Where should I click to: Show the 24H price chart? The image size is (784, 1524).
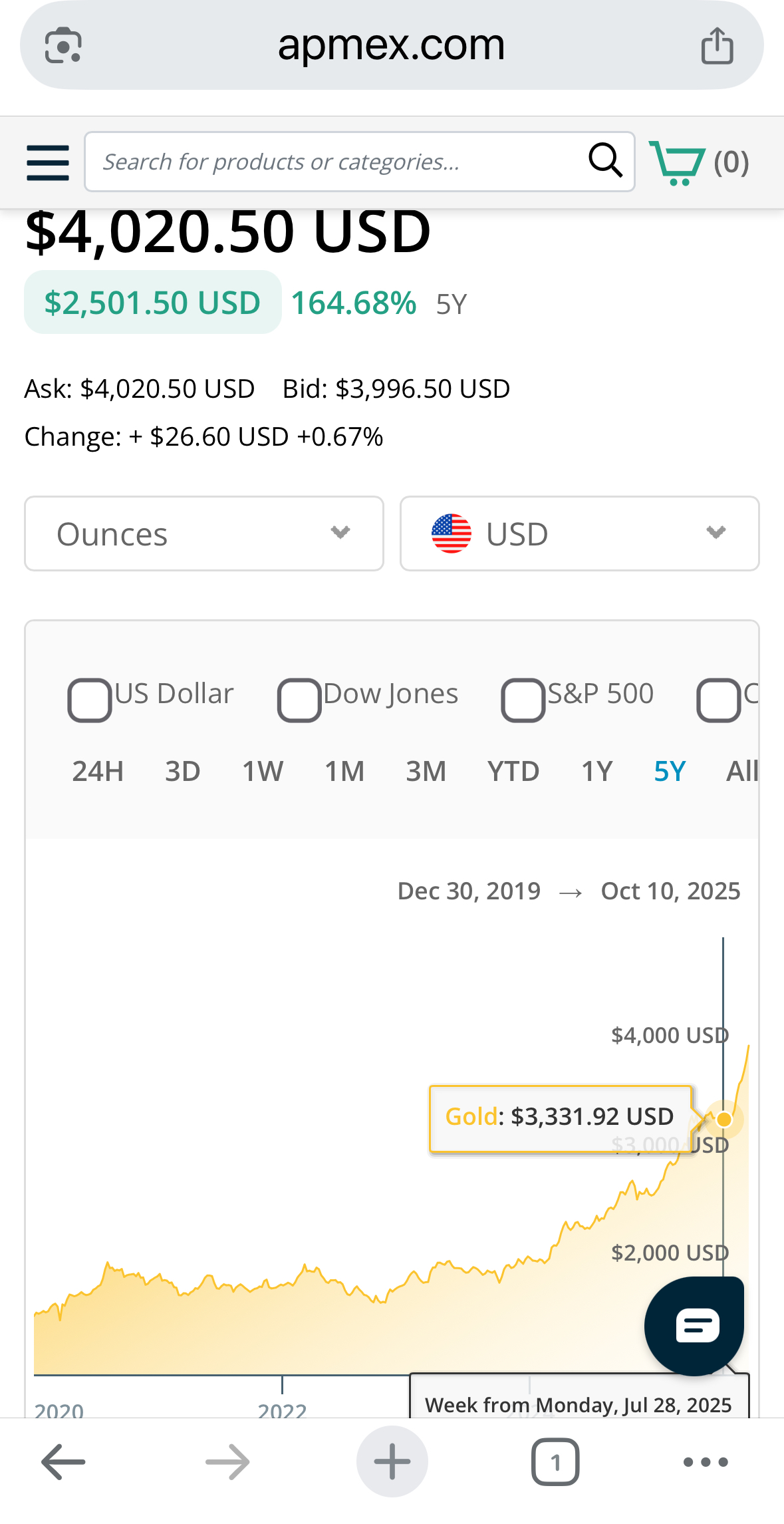98,772
